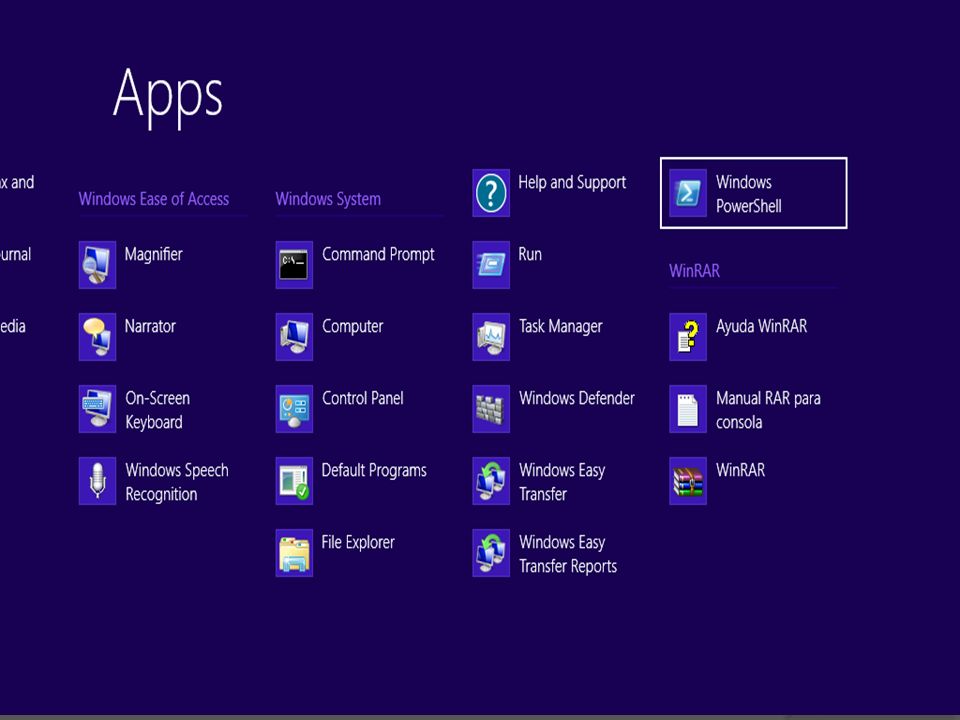960x720 pixels.
Task: Click the horizontal scrollbar at the bottom
Action: tap(480, 717)
